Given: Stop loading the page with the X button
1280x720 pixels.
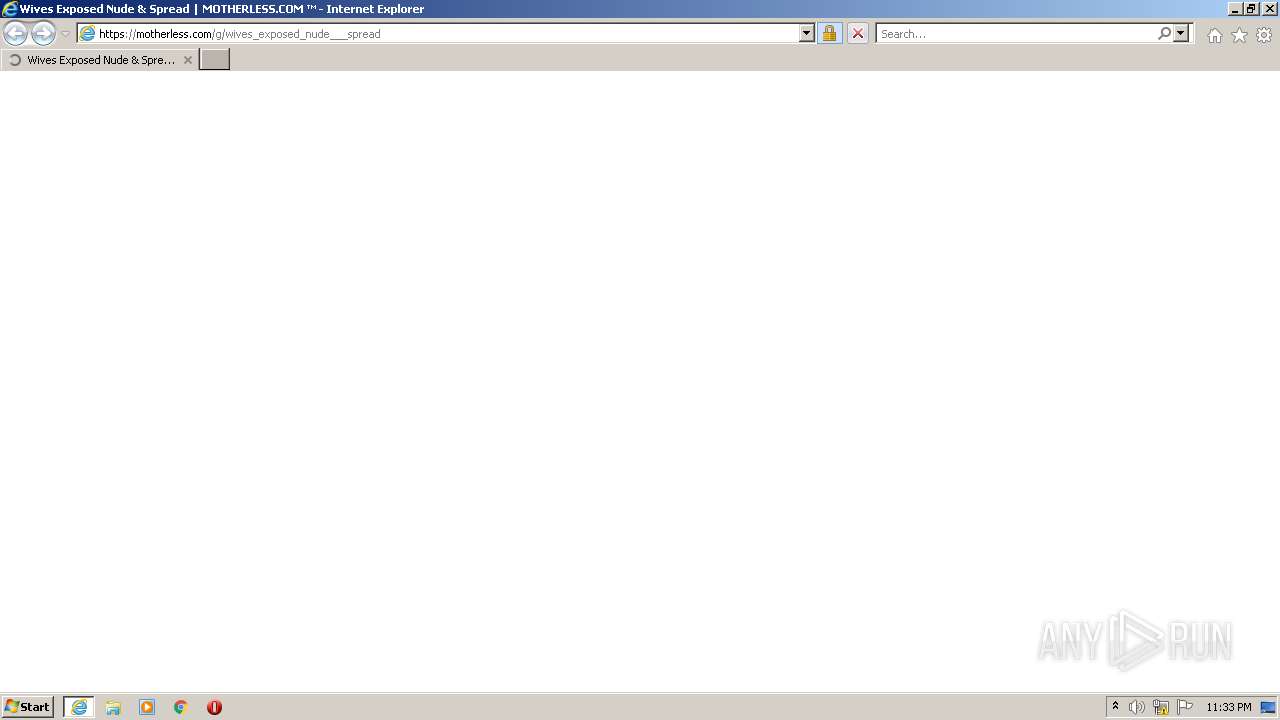Looking at the screenshot, I should coord(857,34).
